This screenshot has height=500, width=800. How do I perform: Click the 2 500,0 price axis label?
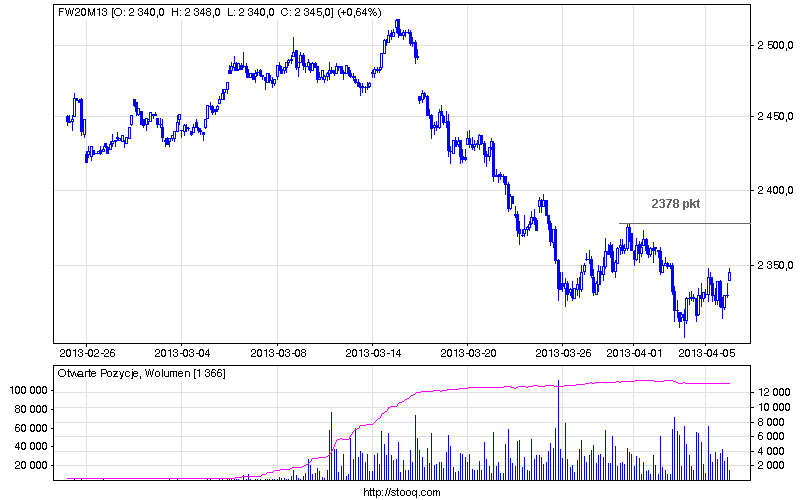775,45
